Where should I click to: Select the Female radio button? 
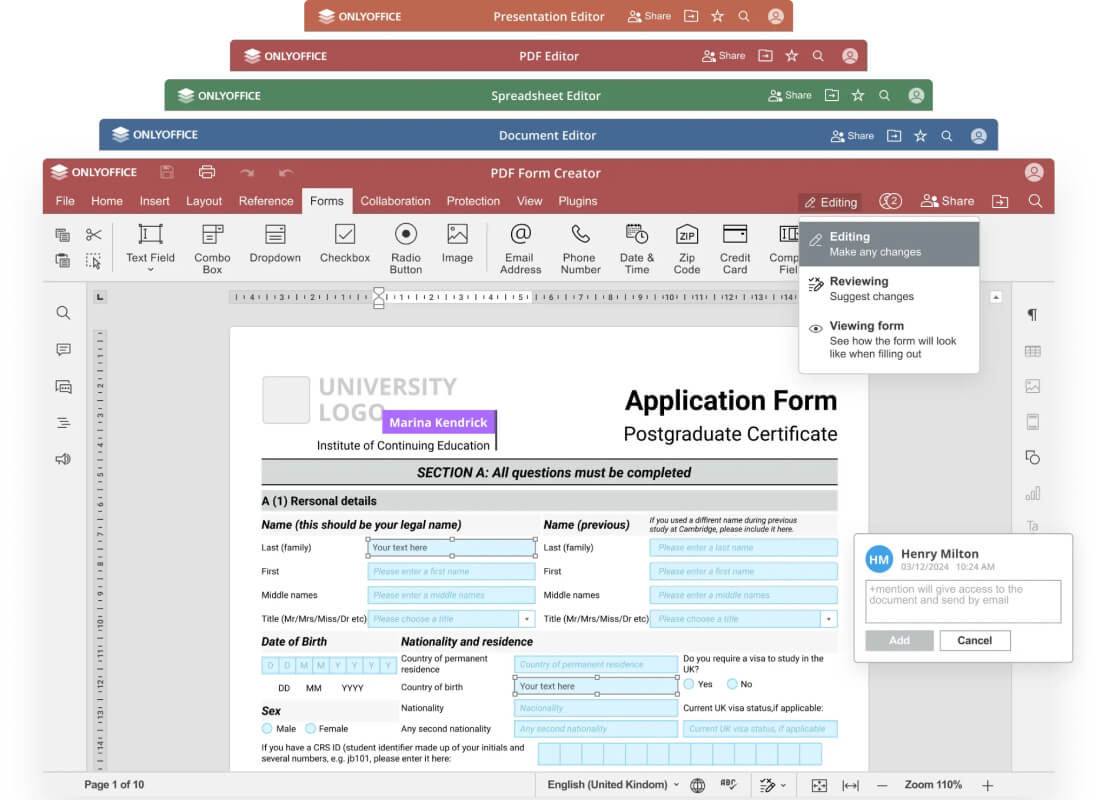pos(311,728)
